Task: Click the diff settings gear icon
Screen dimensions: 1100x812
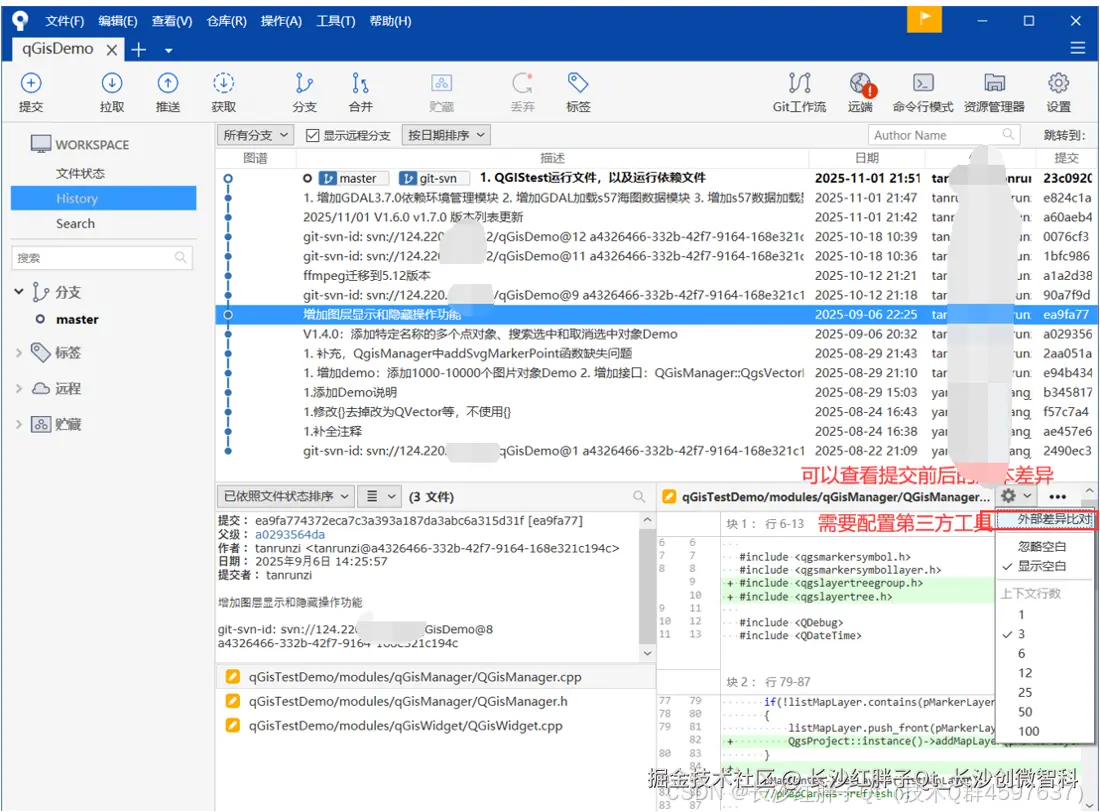Action: pos(1008,496)
